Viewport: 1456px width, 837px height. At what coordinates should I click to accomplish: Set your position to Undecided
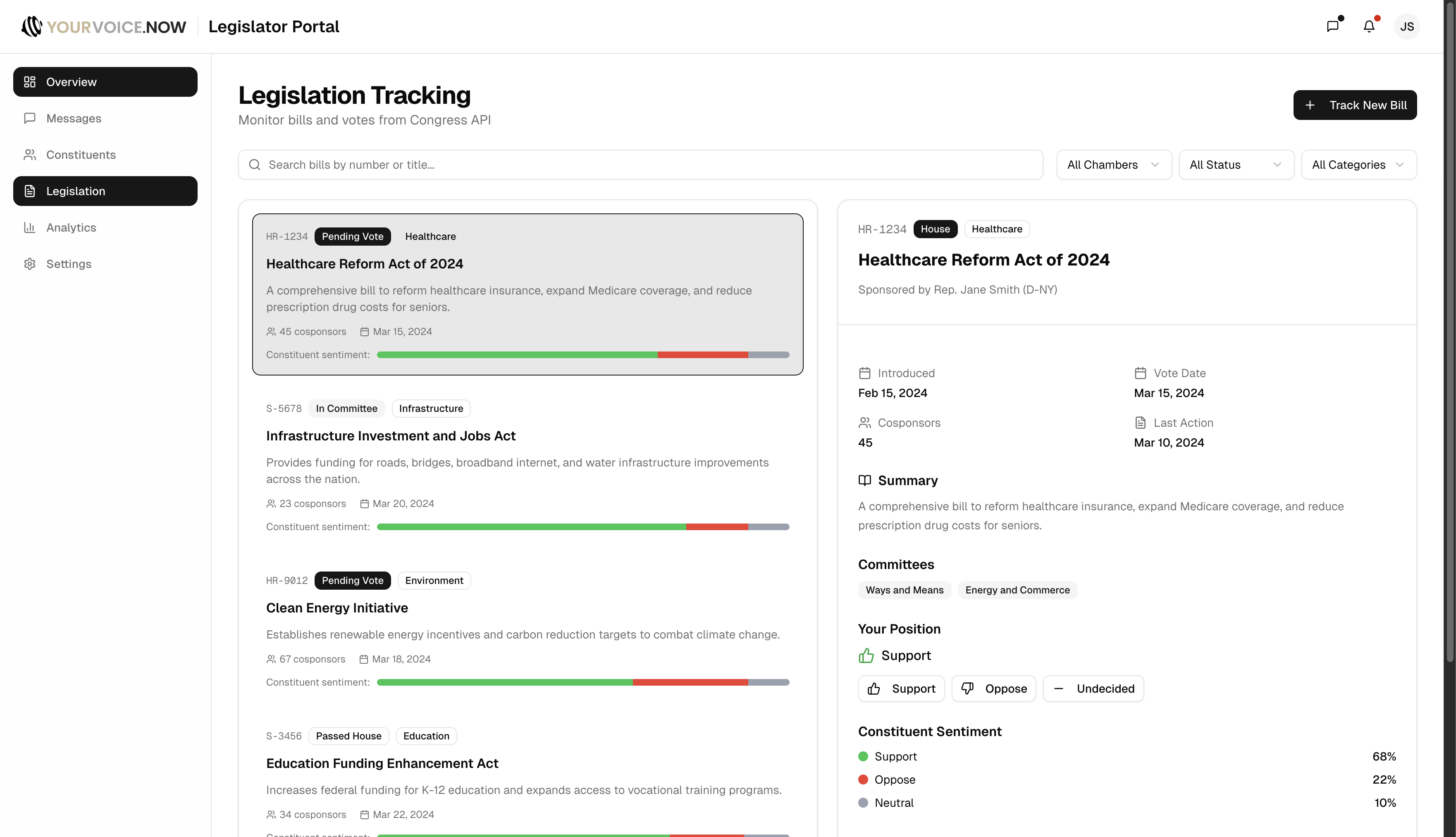tap(1093, 688)
